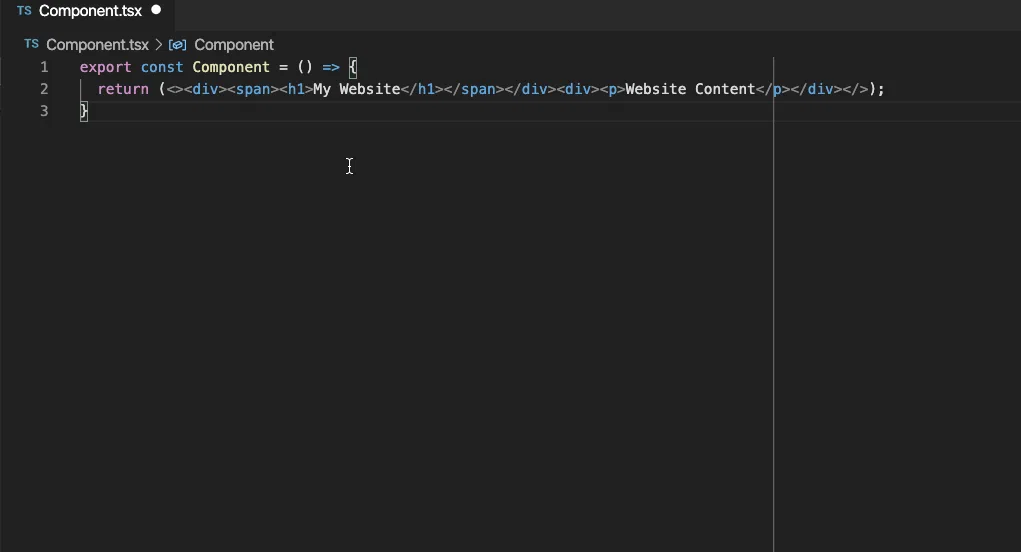Open Component.tsx in the breadcrumb path

(x=98, y=45)
